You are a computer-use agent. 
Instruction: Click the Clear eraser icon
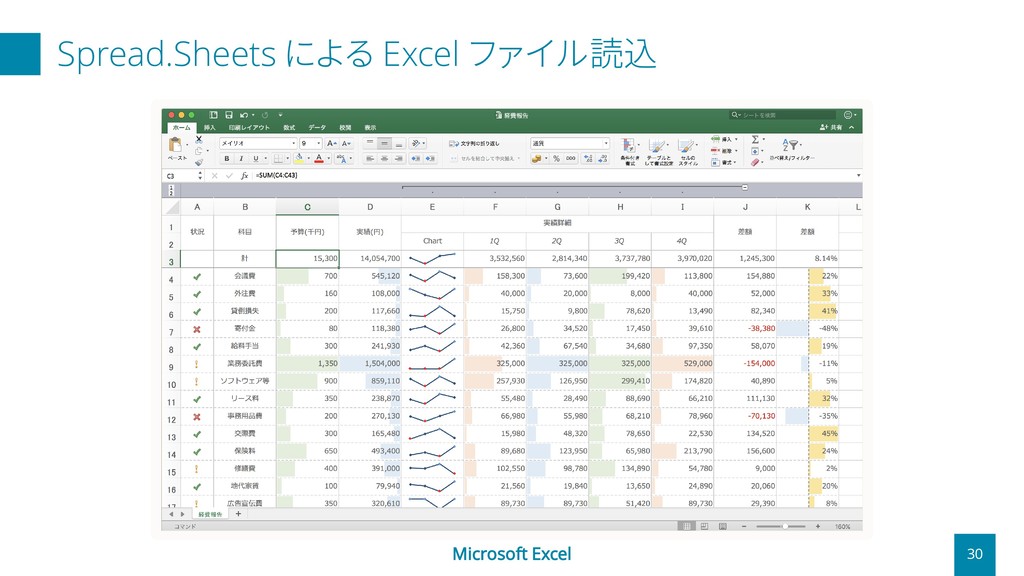(x=756, y=162)
